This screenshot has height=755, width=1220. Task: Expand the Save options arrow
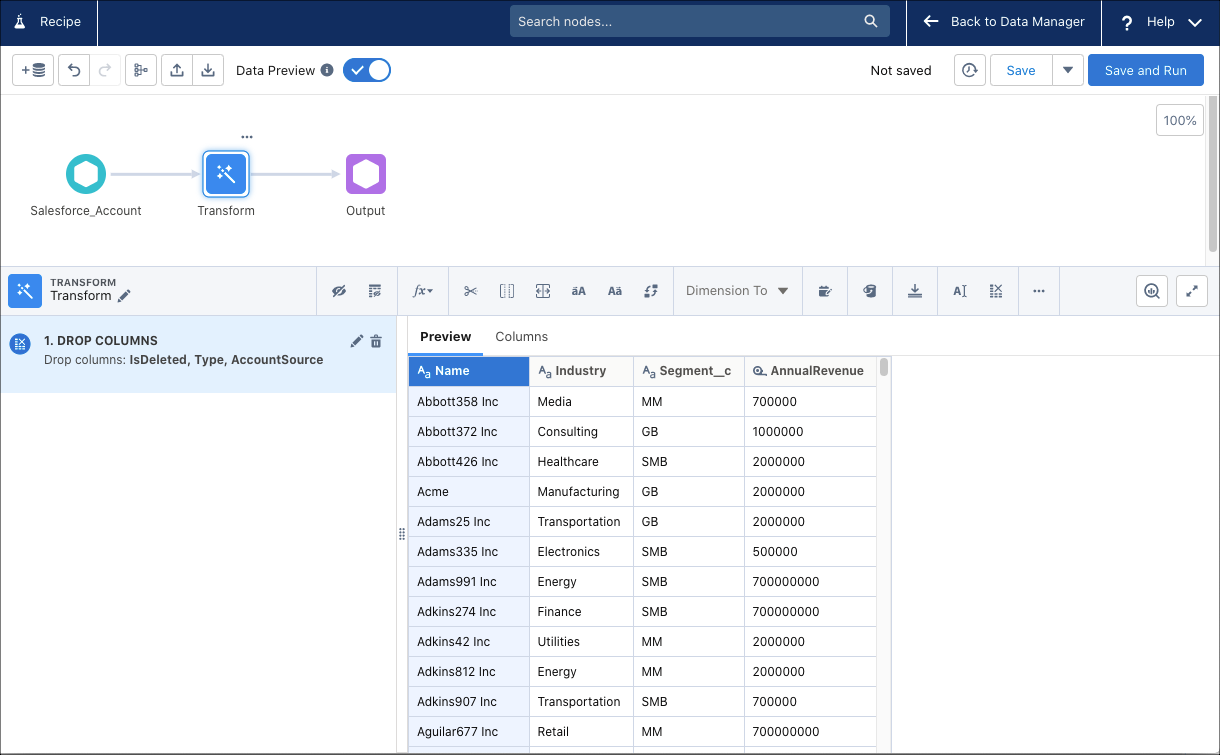click(1068, 70)
